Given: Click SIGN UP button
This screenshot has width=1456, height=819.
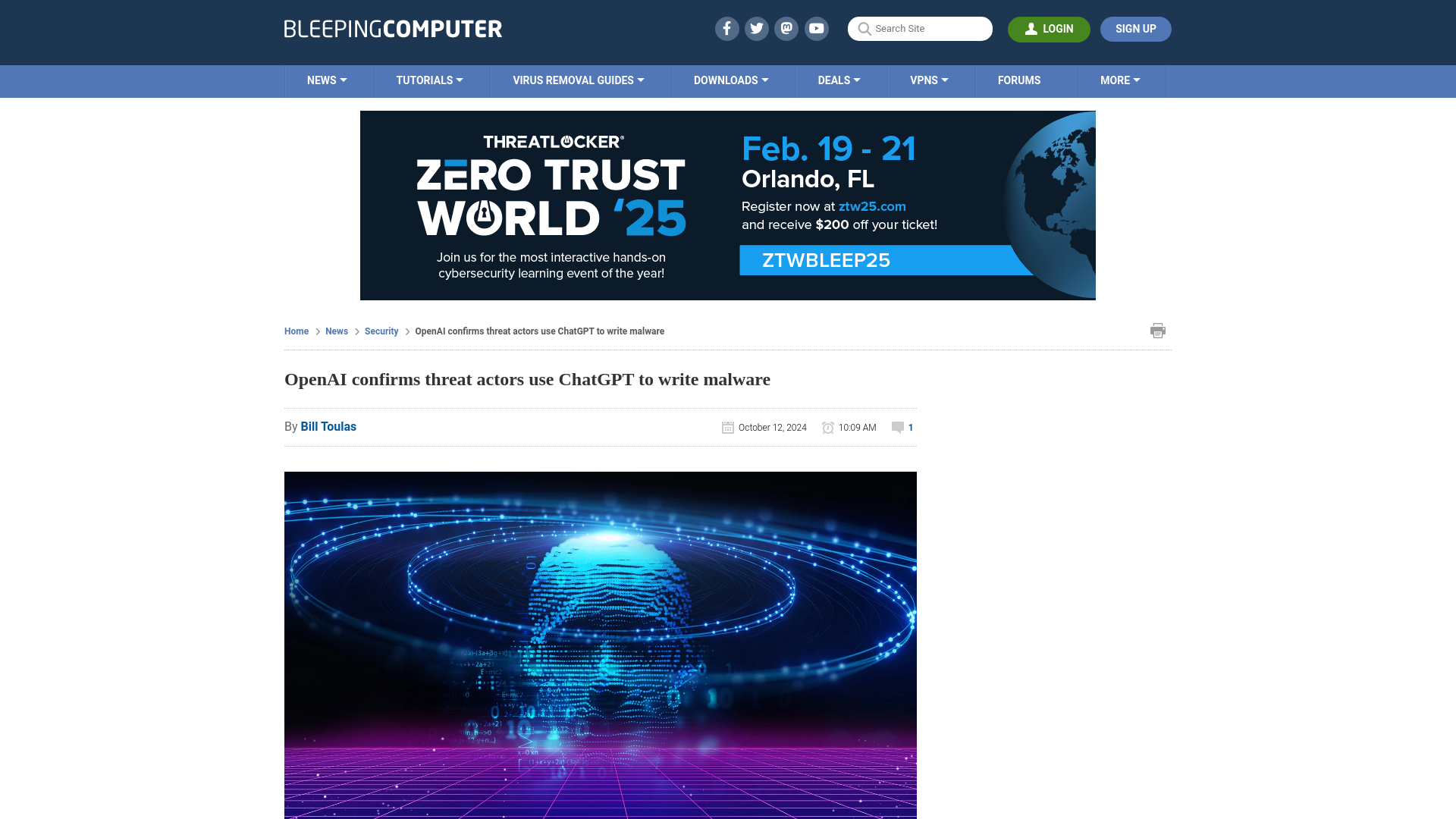Looking at the screenshot, I should coord(1135,29).
